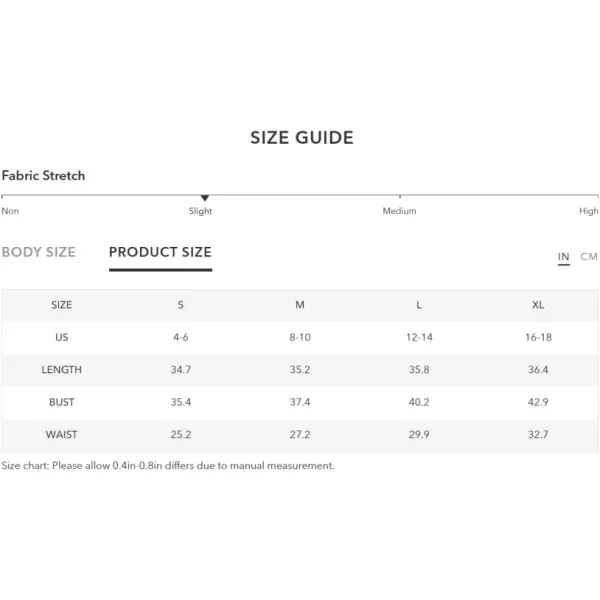600x600 pixels.
Task: Click the Medium stretch label
Action: pos(399,211)
